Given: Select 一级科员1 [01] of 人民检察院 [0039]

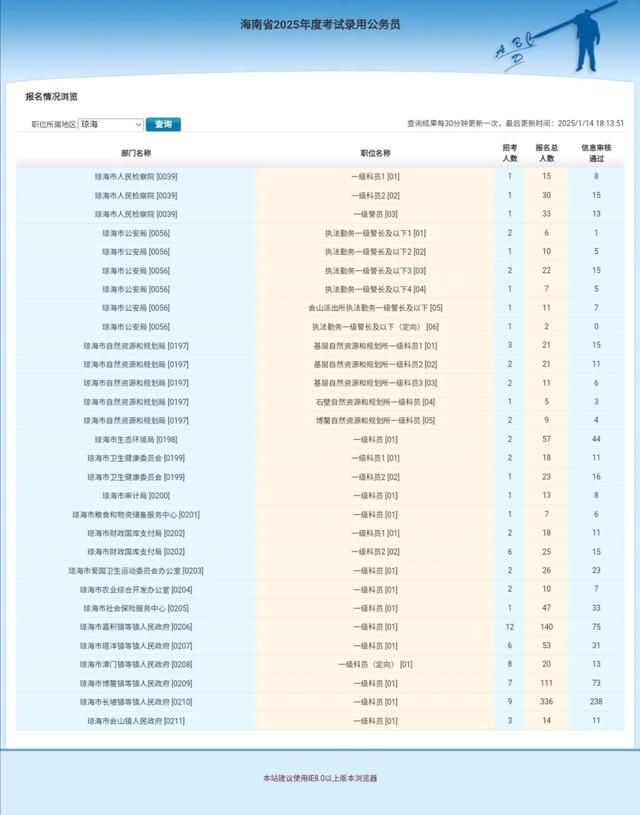Looking at the screenshot, I should pos(375,177).
